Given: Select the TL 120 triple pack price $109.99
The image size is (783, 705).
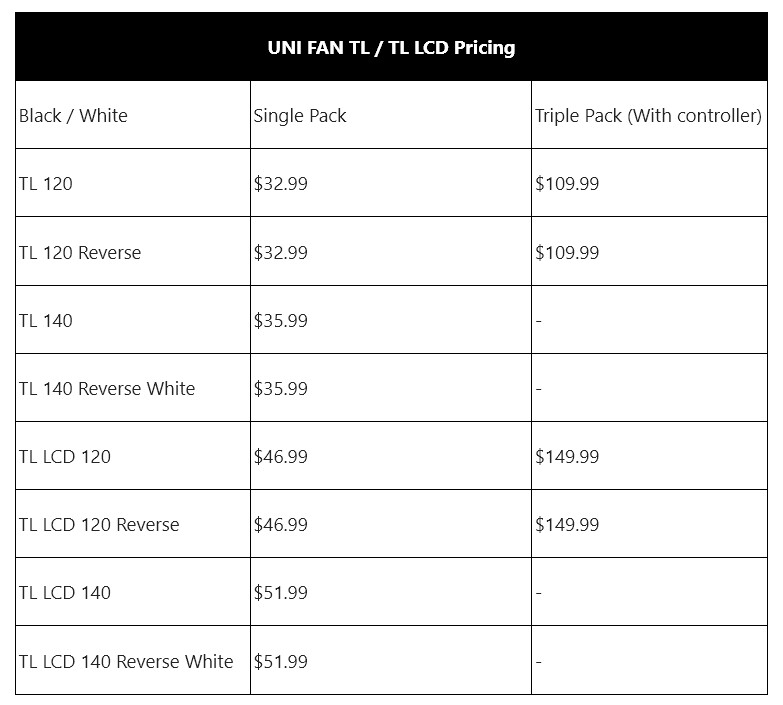Looking at the screenshot, I should coord(567,184).
